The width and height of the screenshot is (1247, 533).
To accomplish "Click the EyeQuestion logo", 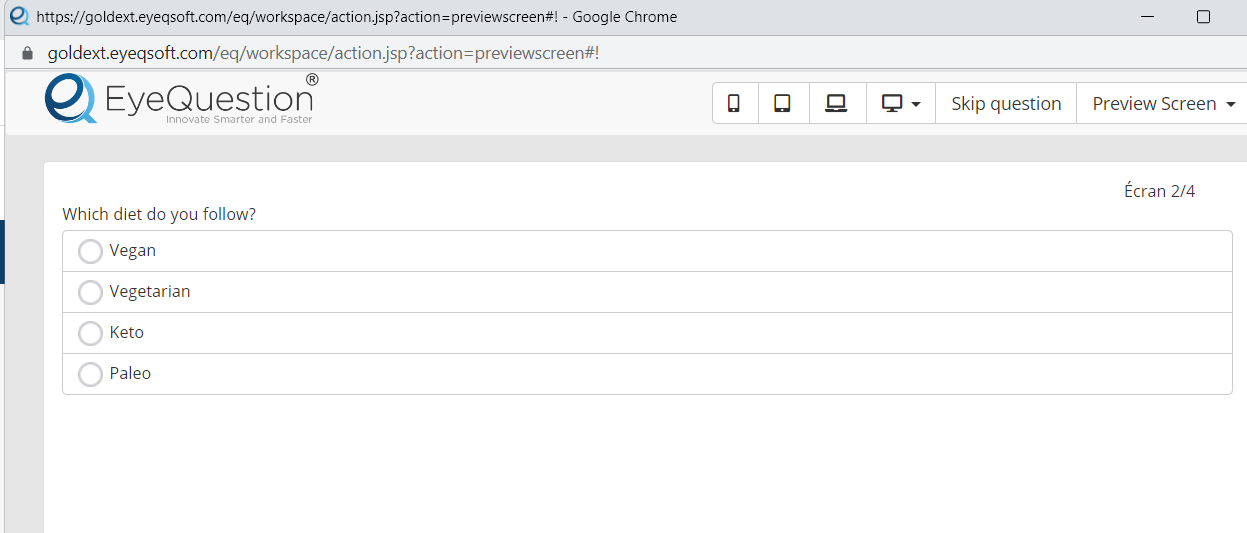I will (x=180, y=99).
